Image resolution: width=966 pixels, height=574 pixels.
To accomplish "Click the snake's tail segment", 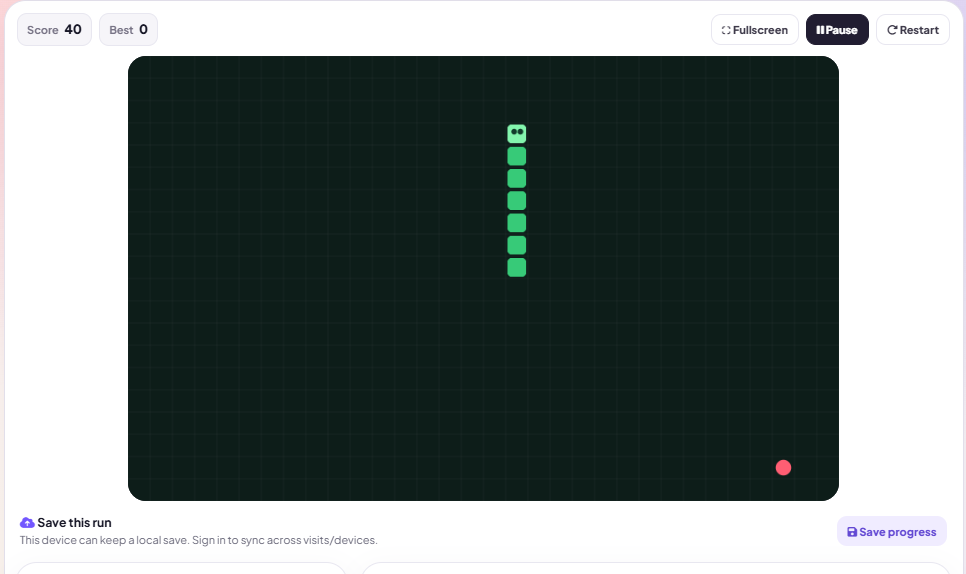I will 516,268.
